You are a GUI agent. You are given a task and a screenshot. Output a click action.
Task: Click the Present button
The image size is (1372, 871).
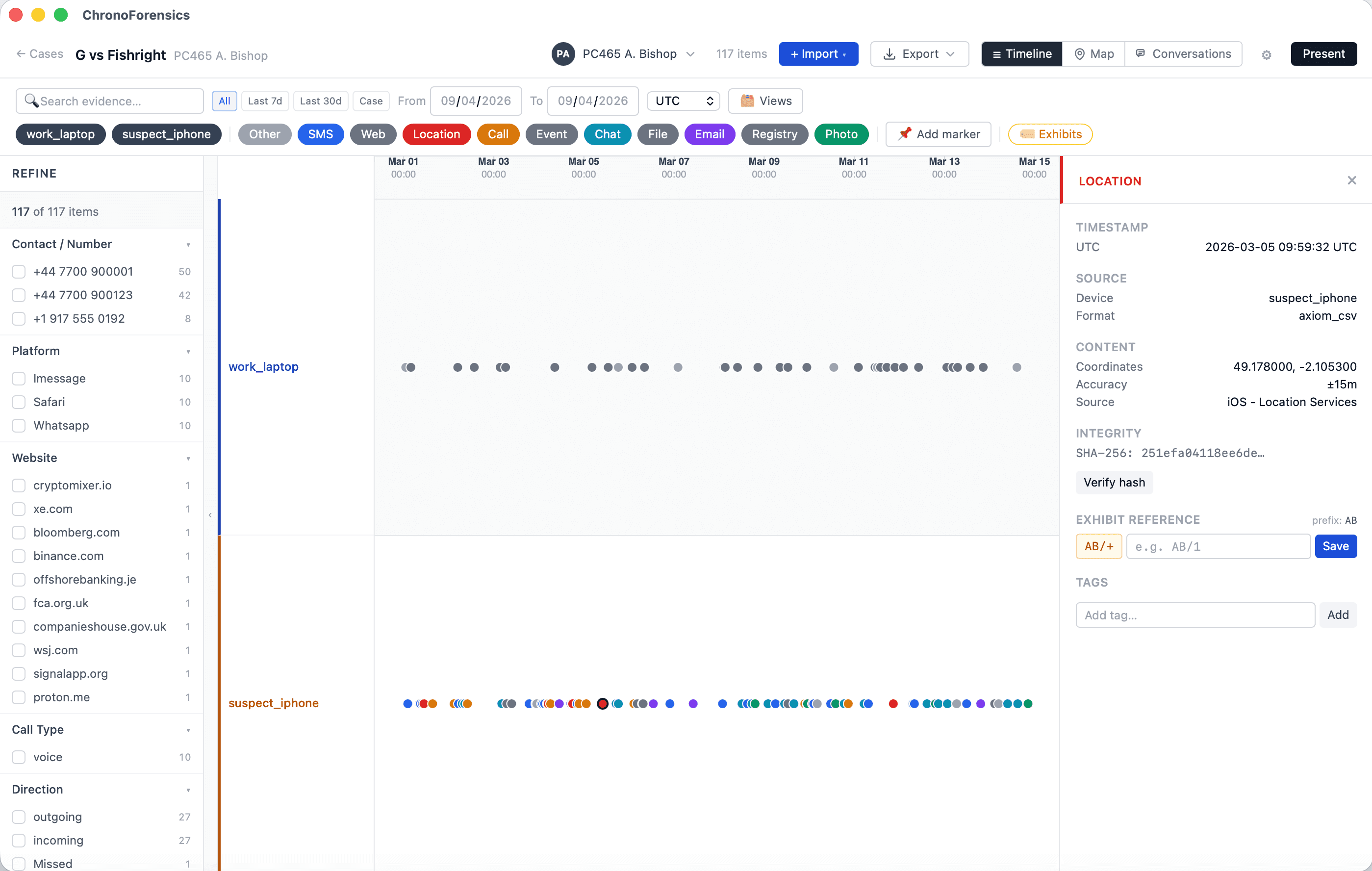(x=1323, y=54)
